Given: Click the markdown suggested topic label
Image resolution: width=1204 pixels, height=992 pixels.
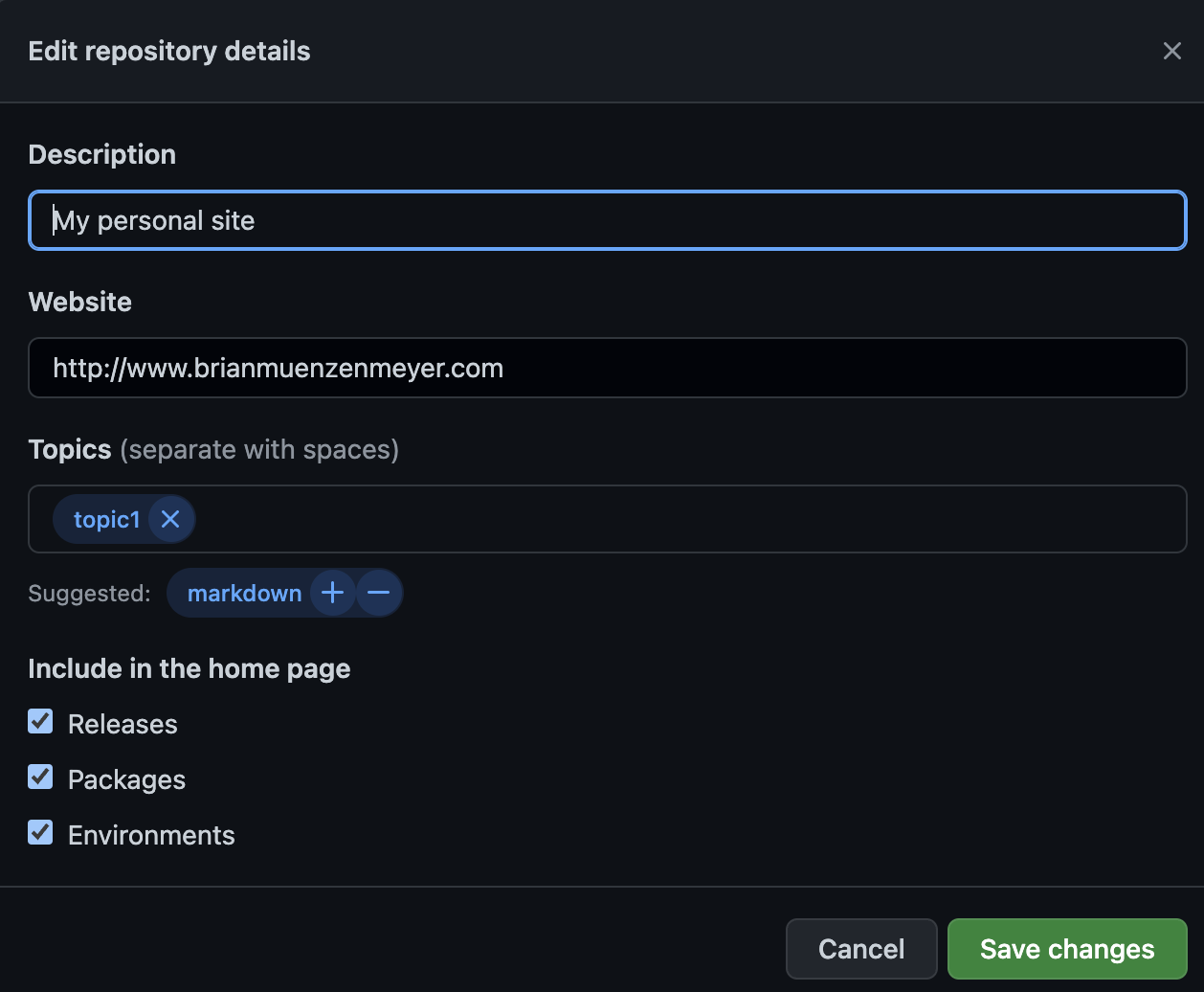Looking at the screenshot, I should point(245,593).
